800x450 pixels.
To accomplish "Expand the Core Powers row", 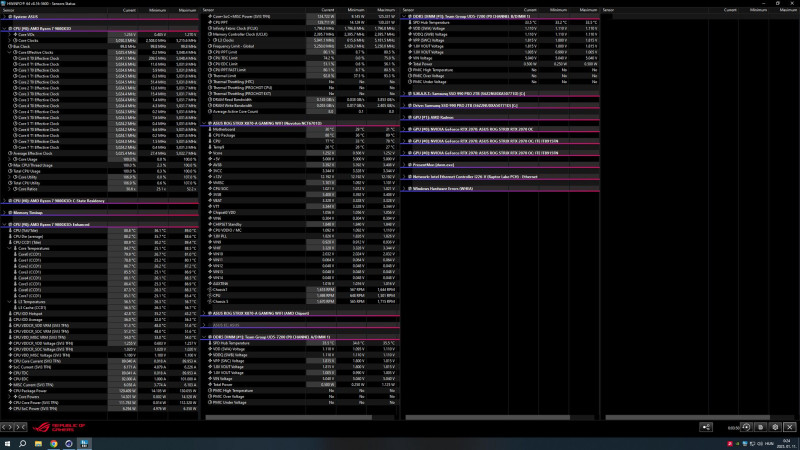I will tap(9, 396).
